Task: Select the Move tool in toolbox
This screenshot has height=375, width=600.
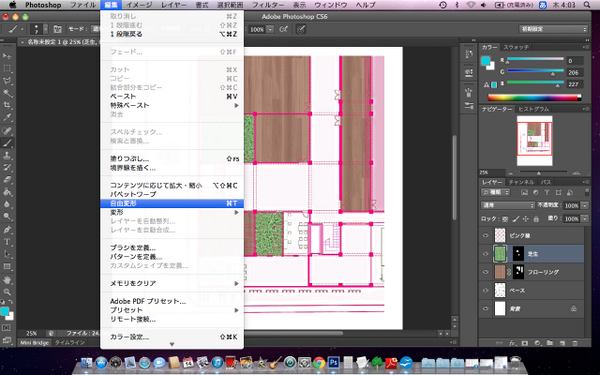Action: 7,56
